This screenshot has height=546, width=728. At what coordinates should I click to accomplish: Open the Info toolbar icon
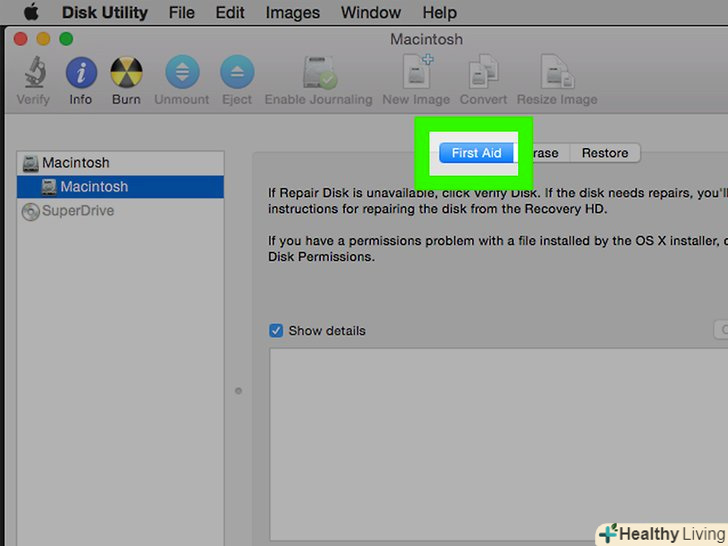coord(81,72)
